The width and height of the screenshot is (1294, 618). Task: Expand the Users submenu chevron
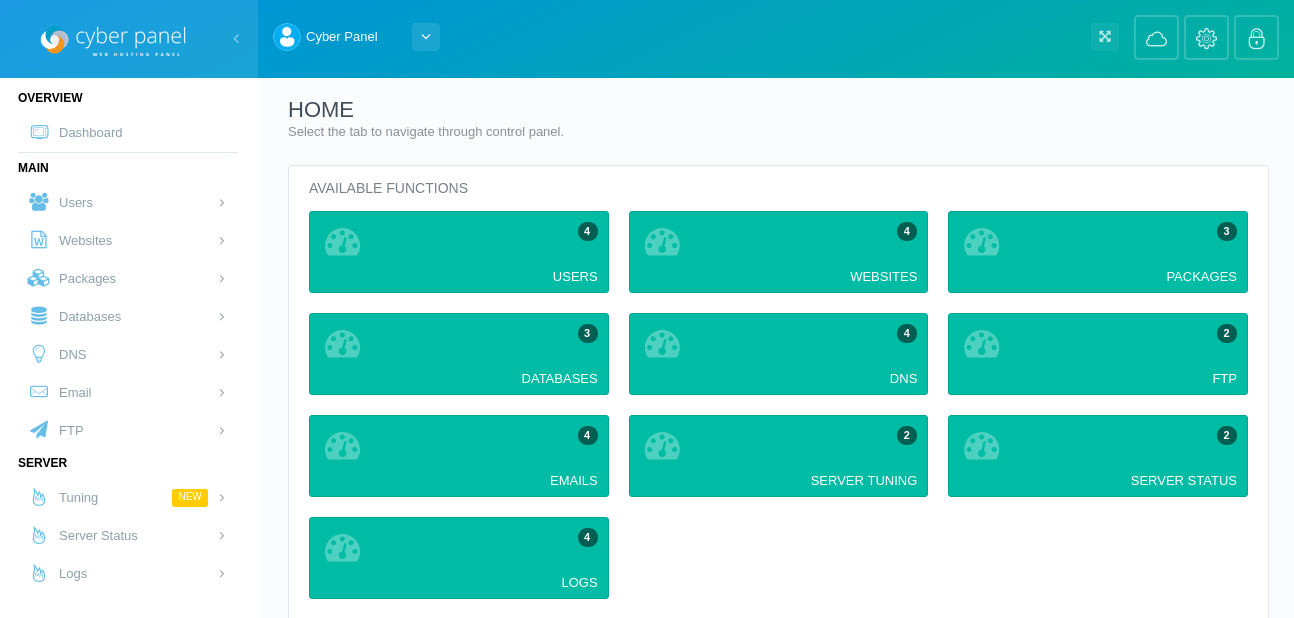pos(222,202)
